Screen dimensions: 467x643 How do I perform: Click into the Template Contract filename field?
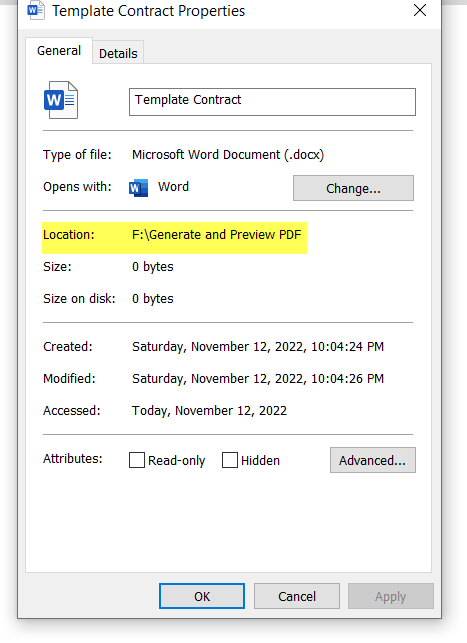pos(272,102)
